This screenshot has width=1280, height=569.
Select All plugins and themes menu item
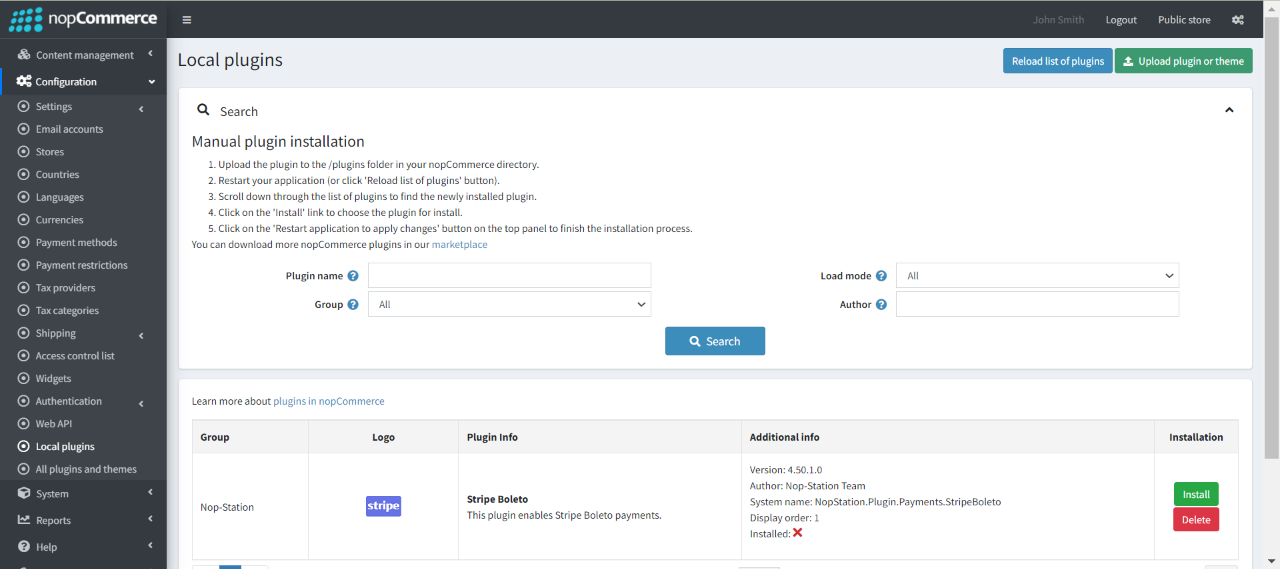coord(86,469)
